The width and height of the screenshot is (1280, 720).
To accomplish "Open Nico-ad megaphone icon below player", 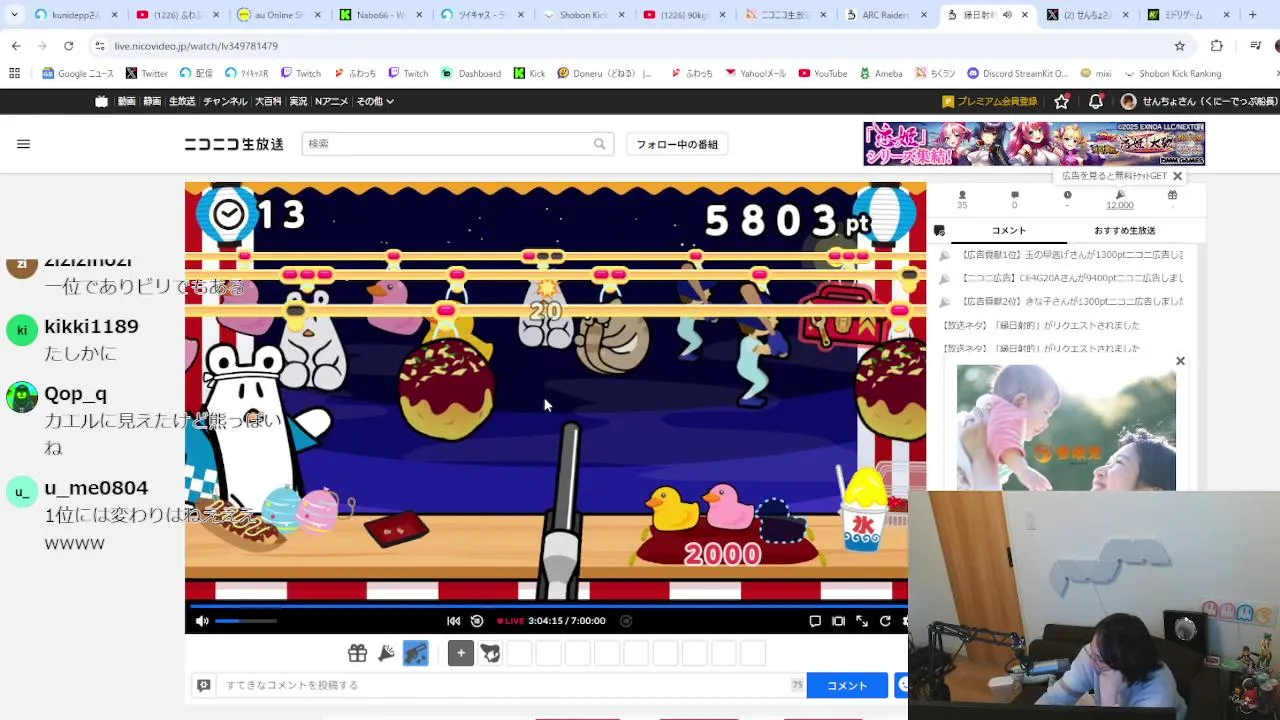I will click(386, 654).
